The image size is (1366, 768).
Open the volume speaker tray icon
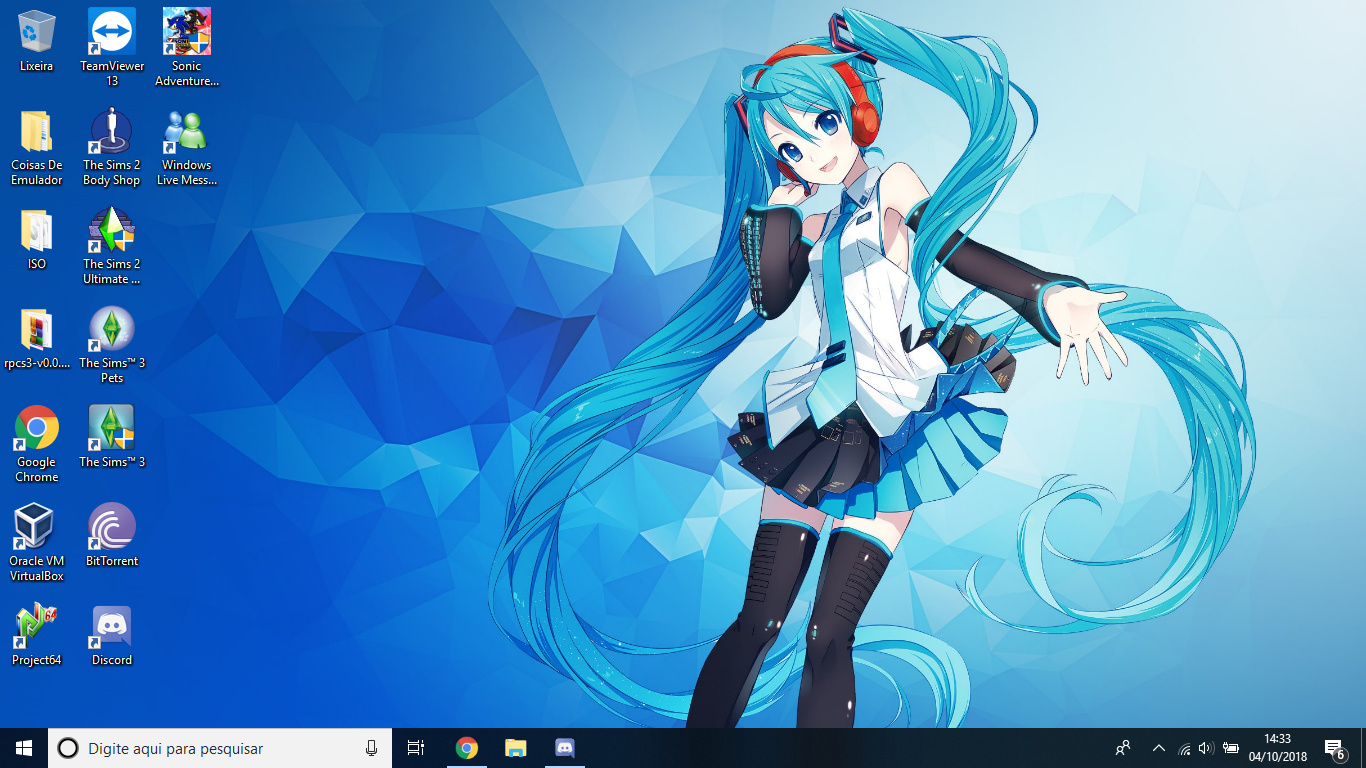(1206, 748)
